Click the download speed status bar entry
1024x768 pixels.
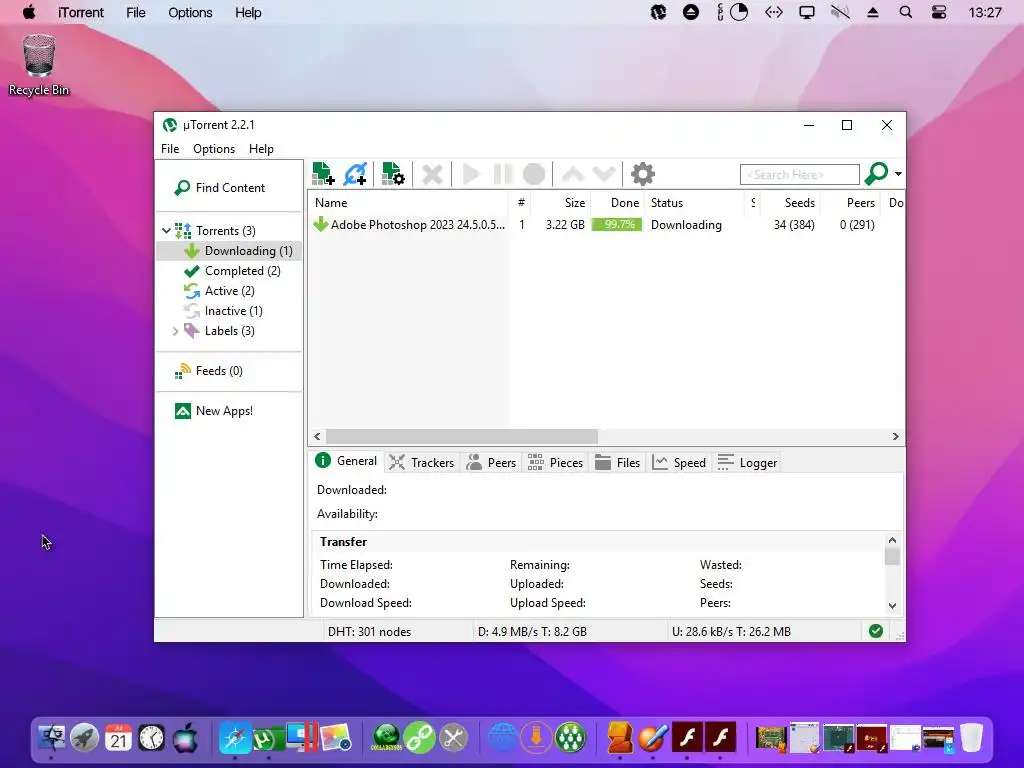point(532,632)
